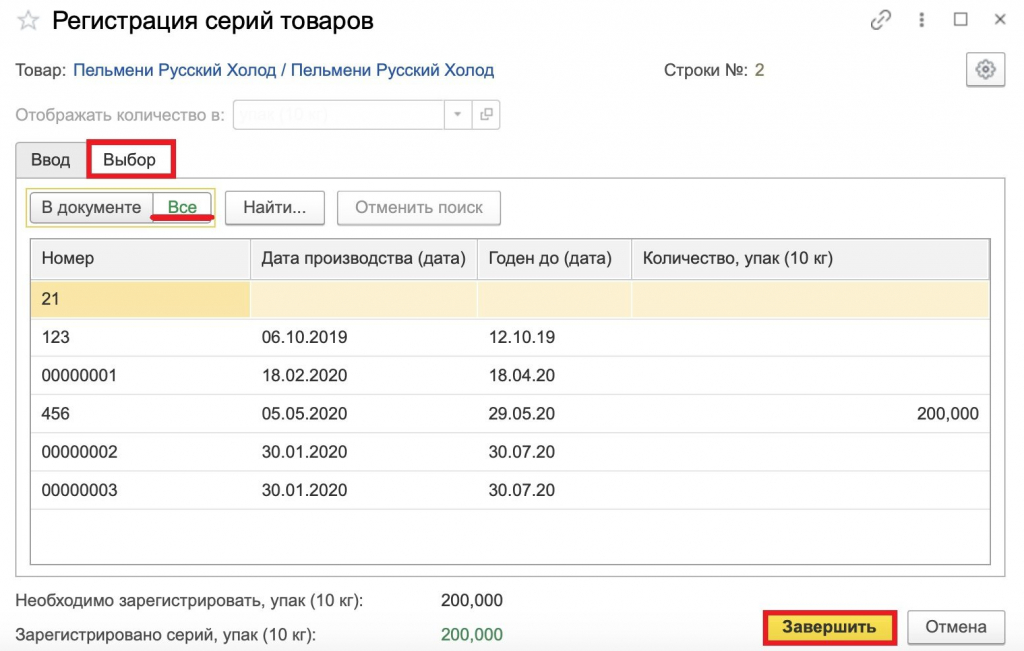This screenshot has width=1024, height=651.
Task: Open the unit selector's open-form icon
Action: pos(486,115)
